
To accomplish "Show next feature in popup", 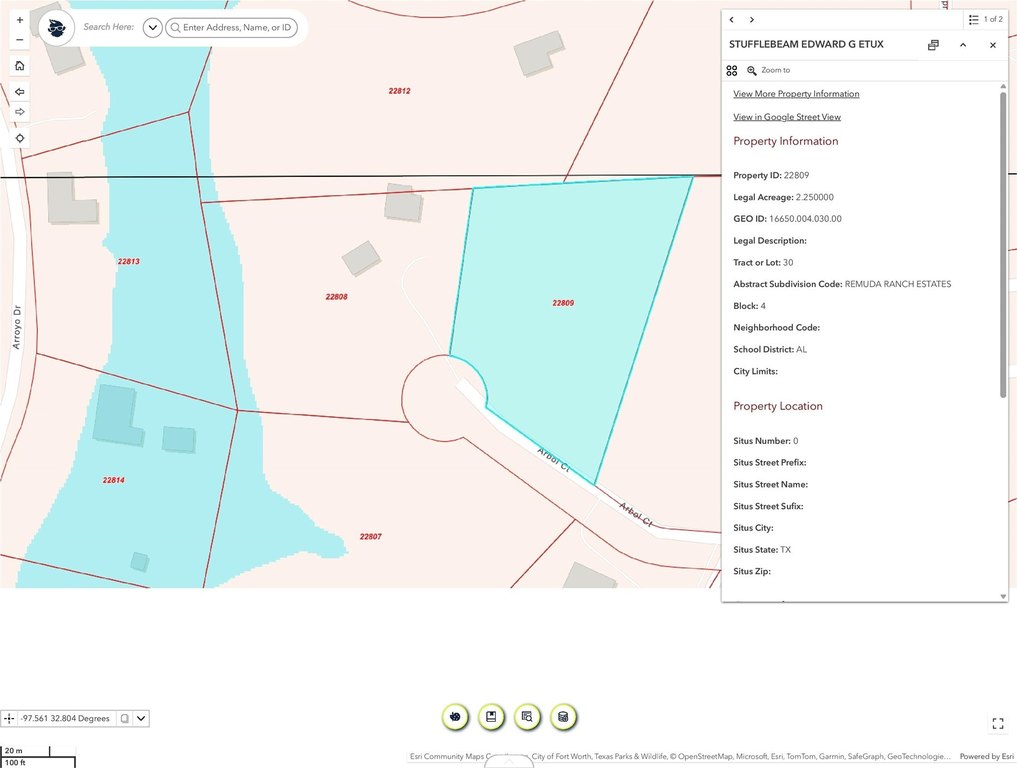I will pyautogui.click(x=752, y=19).
